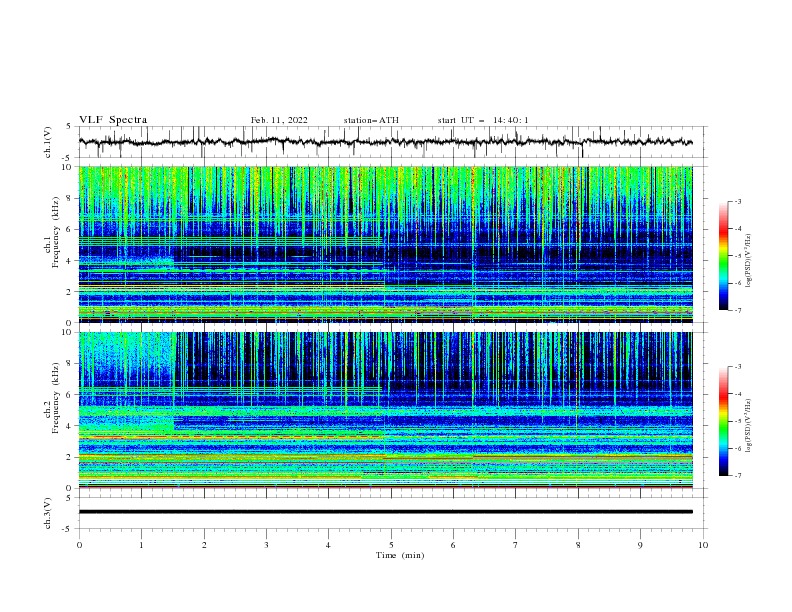Click the ch.1 PSD color scale bar

[x=724, y=256]
